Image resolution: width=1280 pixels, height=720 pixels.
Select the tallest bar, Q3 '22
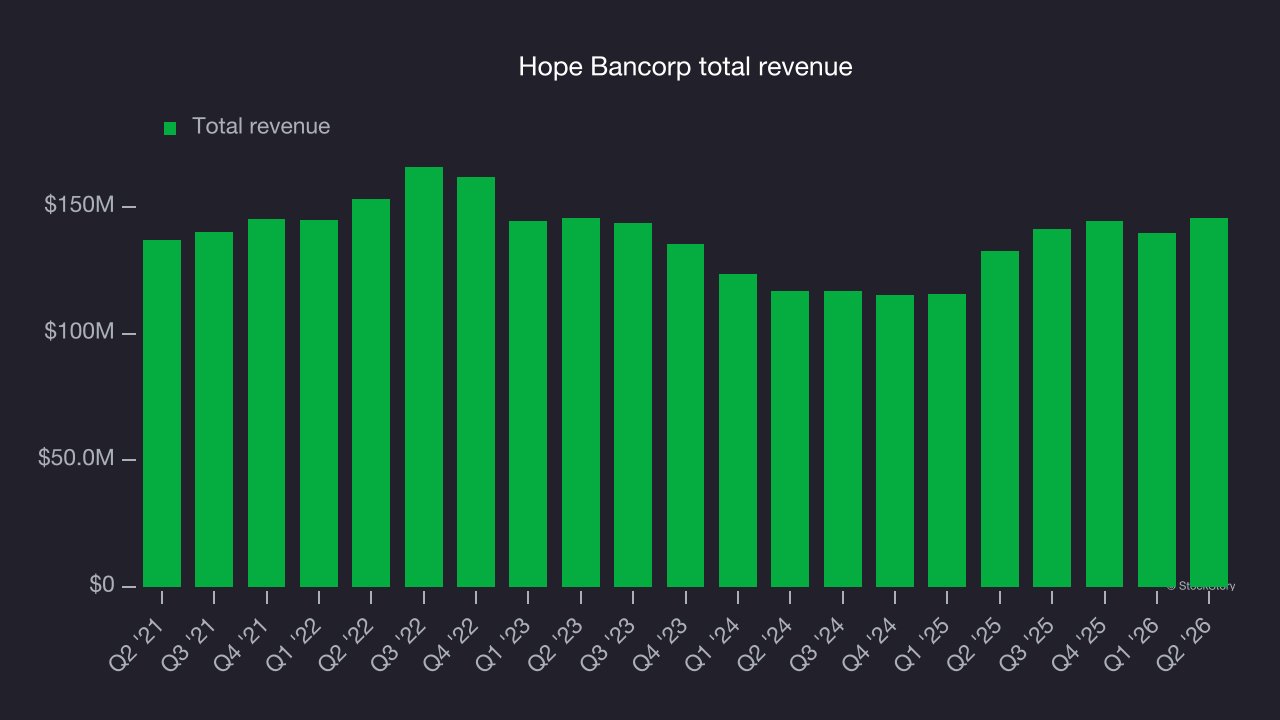424,377
